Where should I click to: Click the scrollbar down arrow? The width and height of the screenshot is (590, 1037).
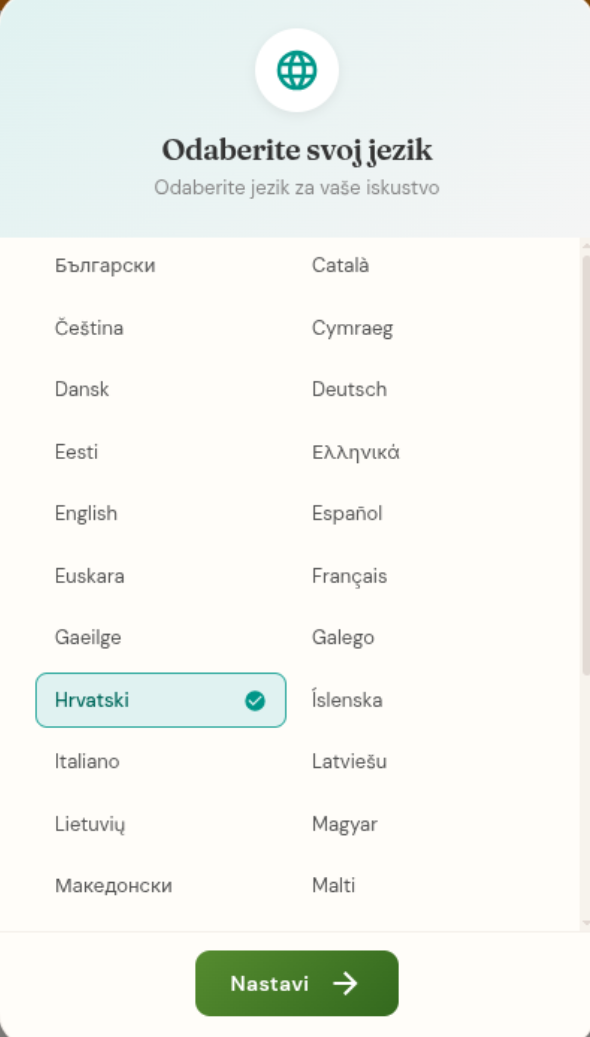pos(585,923)
